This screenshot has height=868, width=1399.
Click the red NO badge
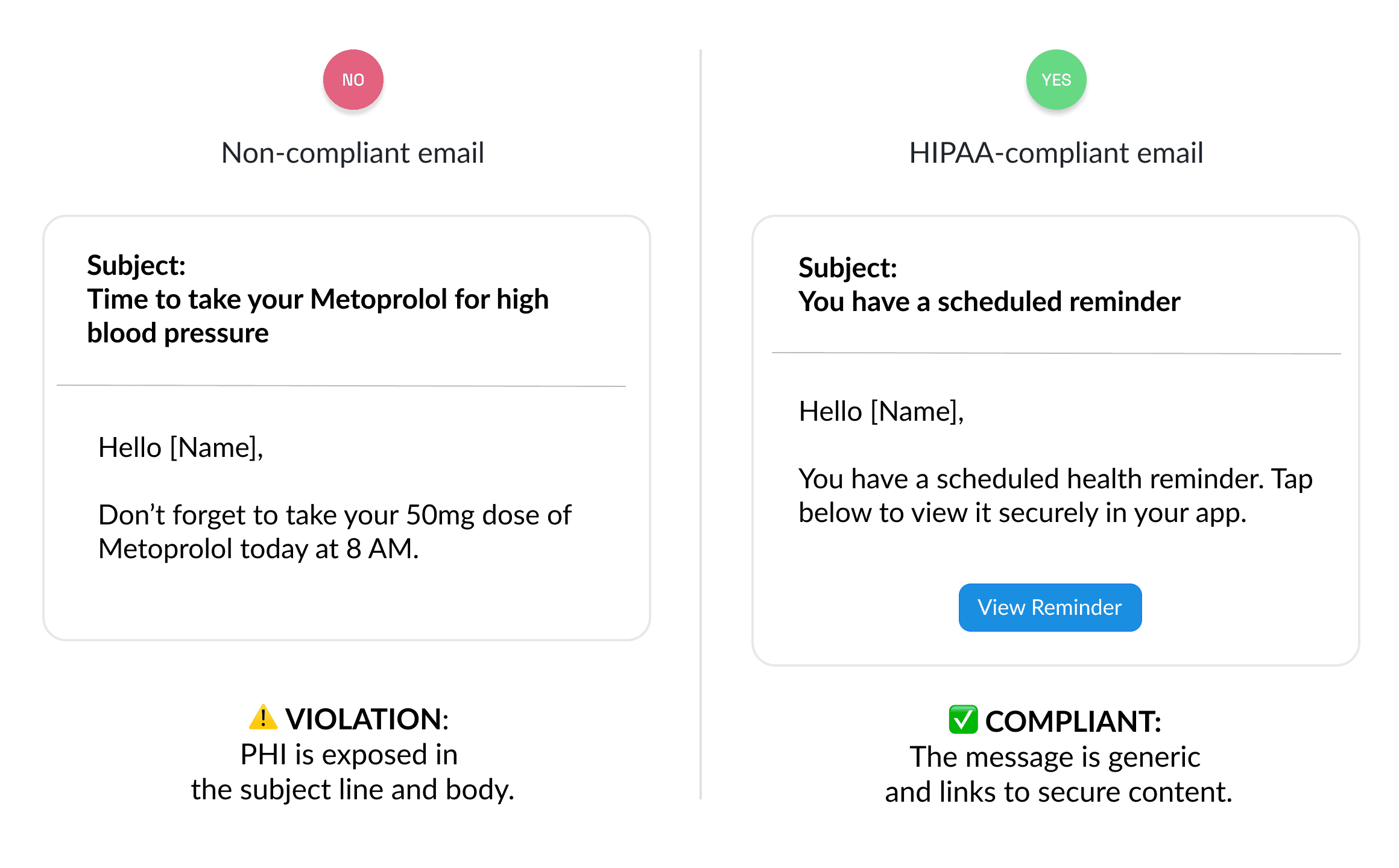click(353, 80)
